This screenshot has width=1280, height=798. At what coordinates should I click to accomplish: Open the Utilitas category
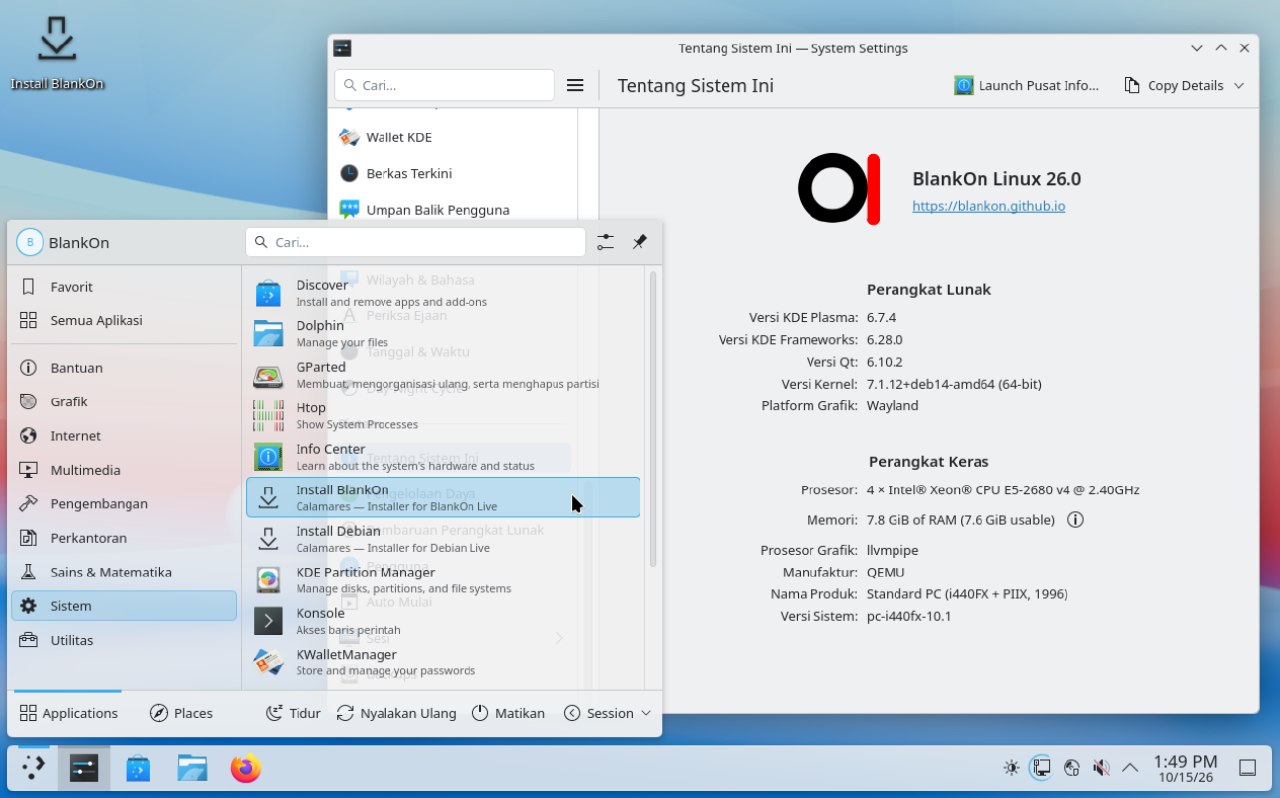pyautogui.click(x=124, y=640)
